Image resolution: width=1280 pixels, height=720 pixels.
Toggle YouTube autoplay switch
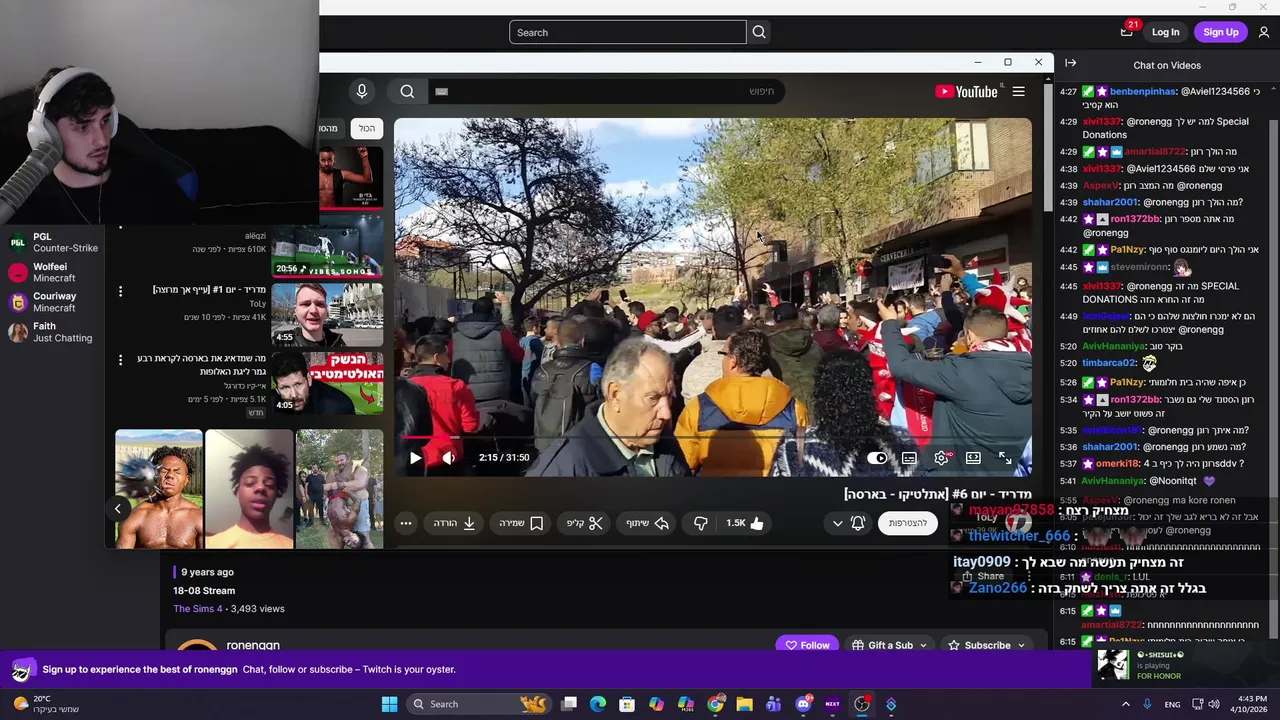point(877,458)
